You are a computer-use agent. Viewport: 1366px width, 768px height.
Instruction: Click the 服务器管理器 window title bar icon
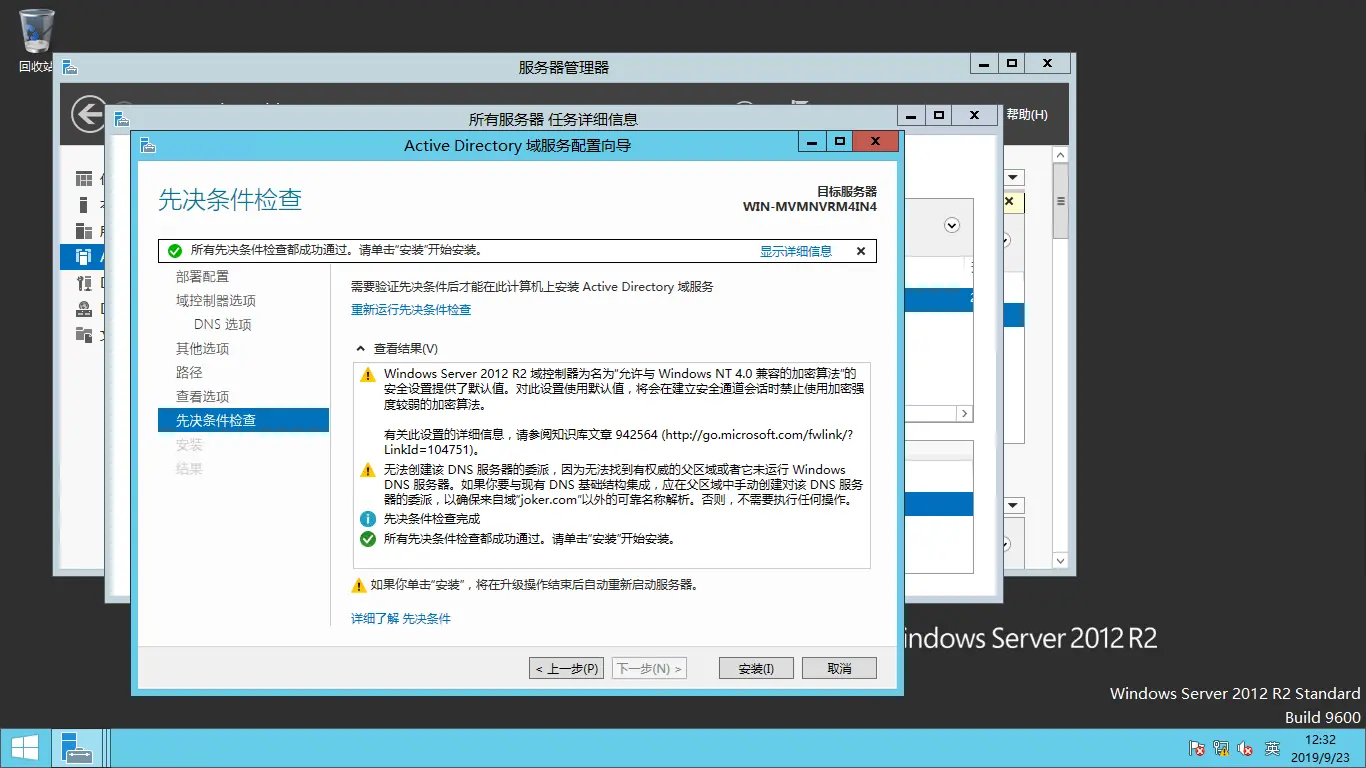coord(70,67)
